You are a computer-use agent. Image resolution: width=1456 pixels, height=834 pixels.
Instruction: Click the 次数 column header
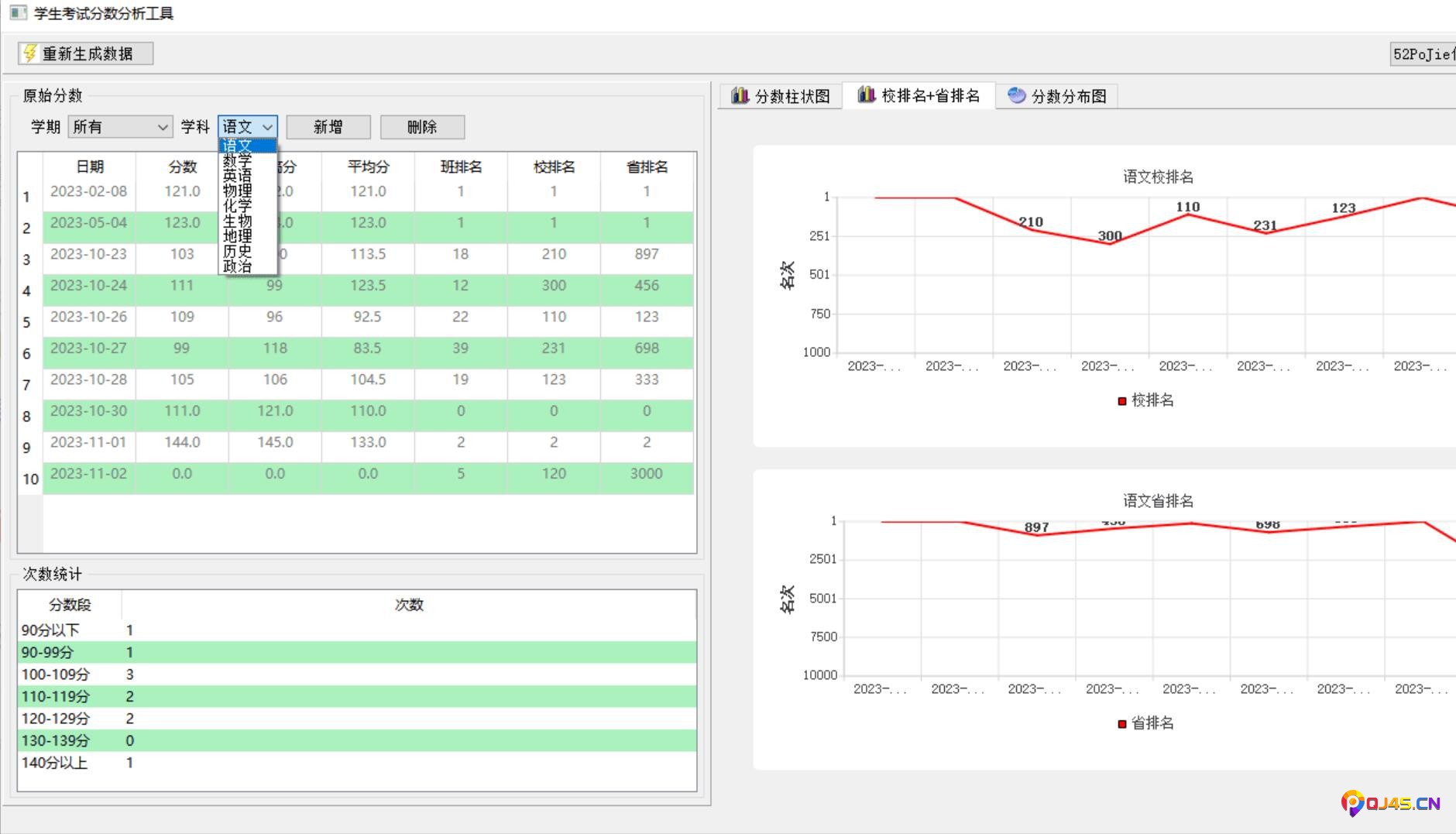point(409,605)
